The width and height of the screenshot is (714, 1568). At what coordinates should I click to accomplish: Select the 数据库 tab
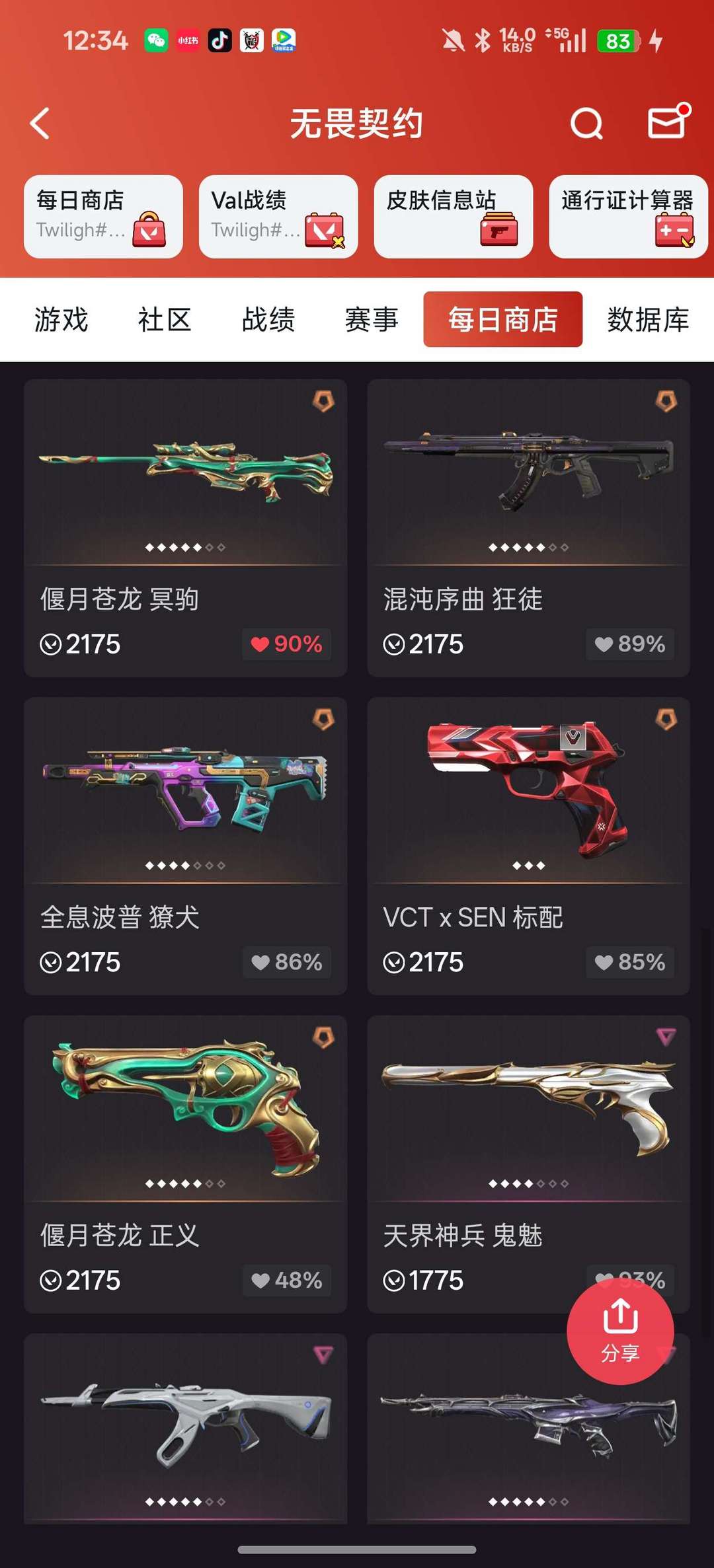(x=648, y=320)
